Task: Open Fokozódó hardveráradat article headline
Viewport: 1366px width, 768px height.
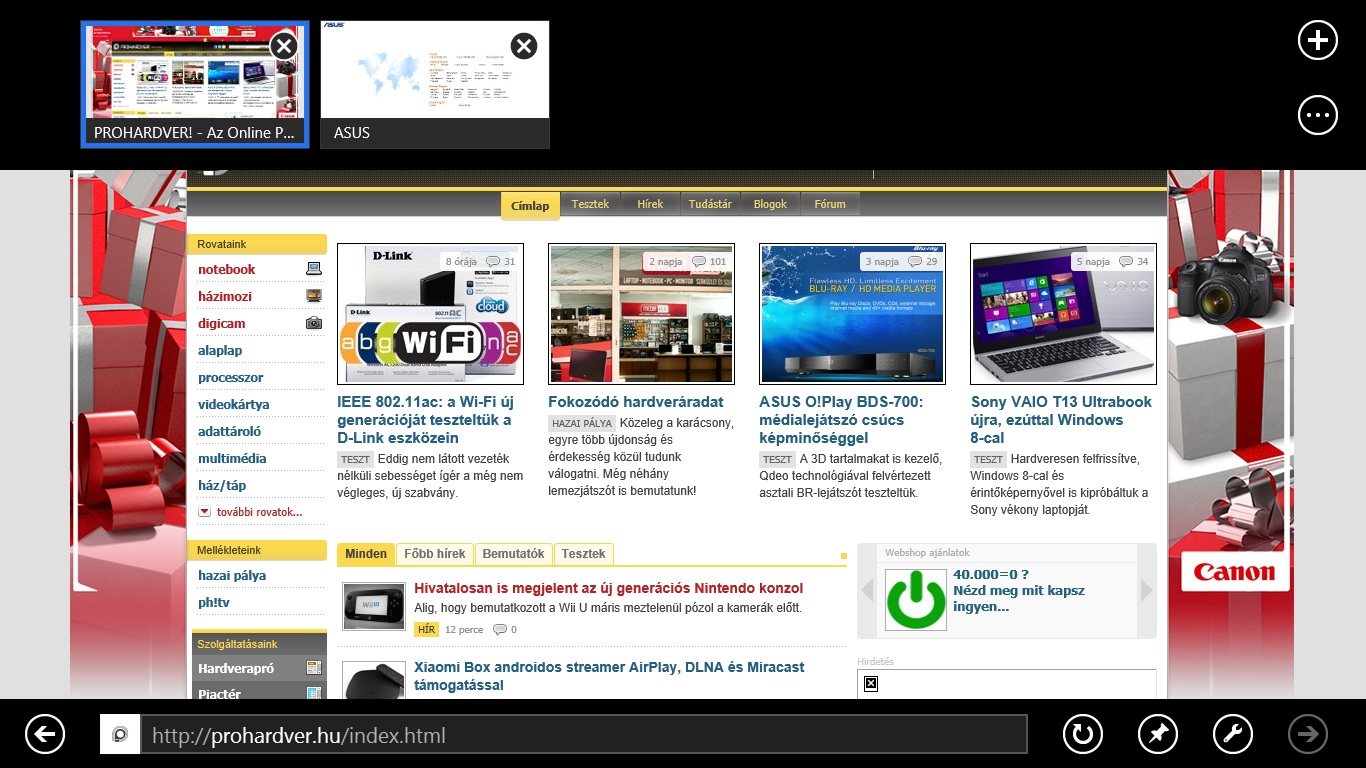Action: click(x=636, y=402)
